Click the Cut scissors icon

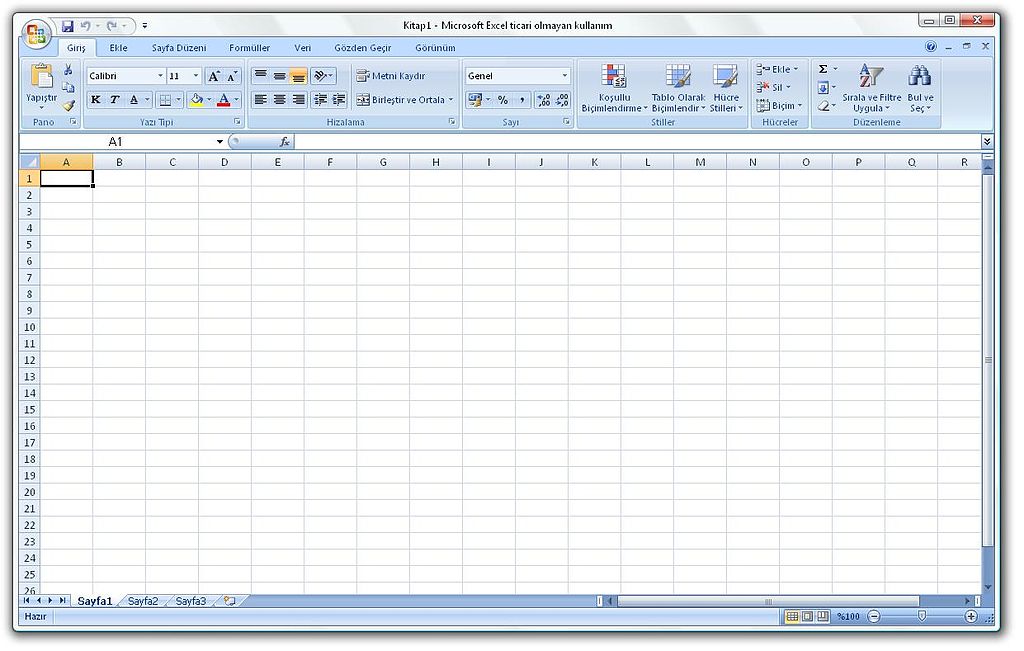coord(68,69)
